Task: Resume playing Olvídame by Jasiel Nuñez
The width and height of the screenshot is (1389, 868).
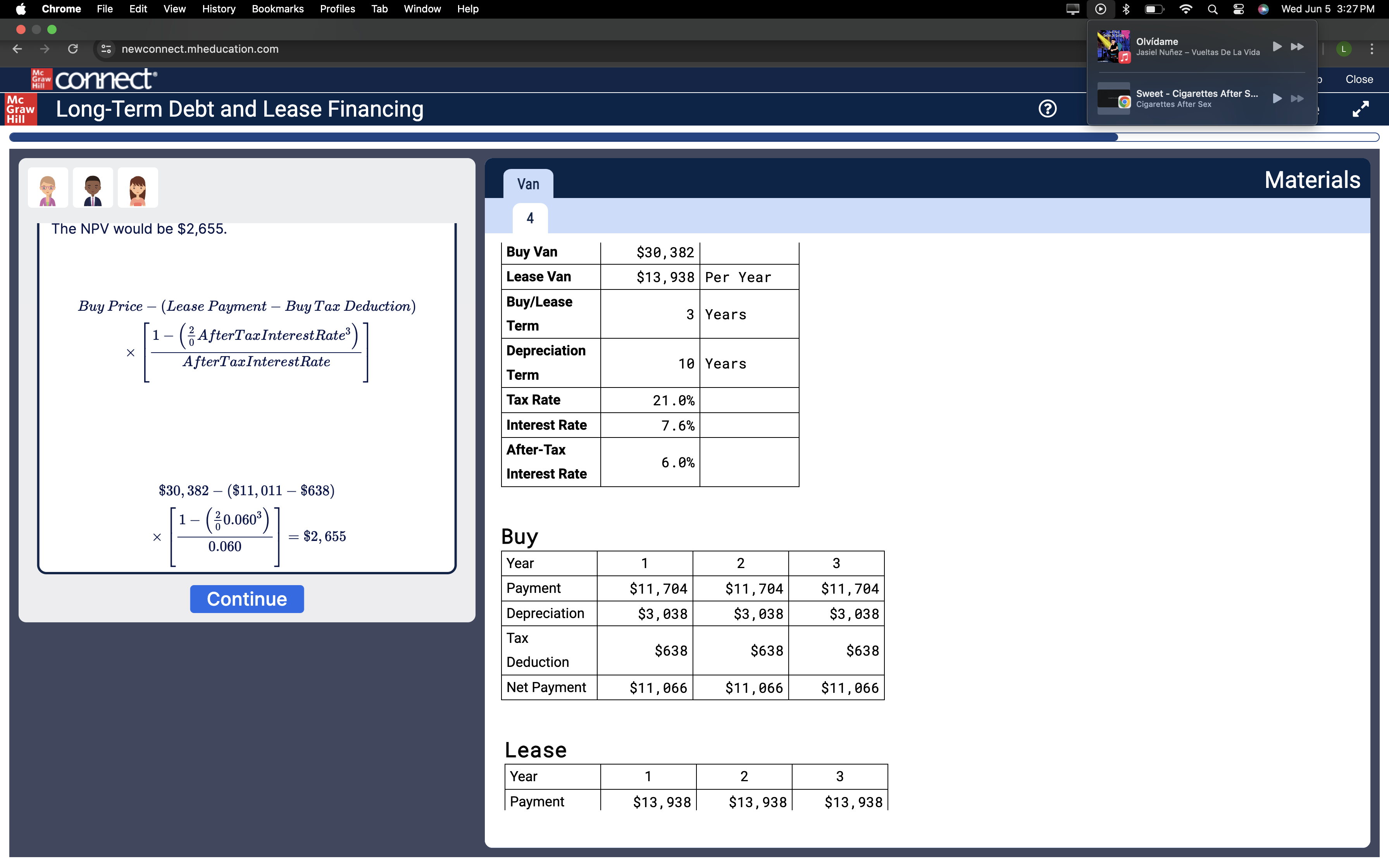Action: 1277,46
